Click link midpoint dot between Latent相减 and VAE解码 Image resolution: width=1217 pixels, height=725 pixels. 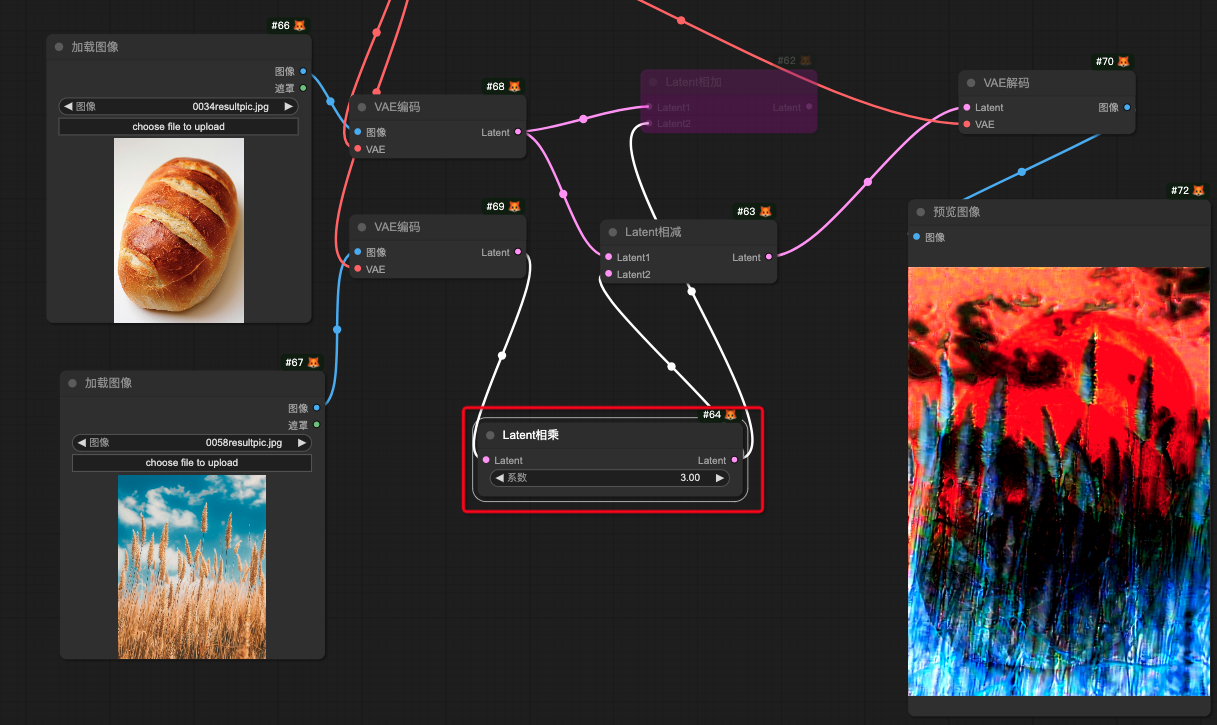tap(867, 182)
